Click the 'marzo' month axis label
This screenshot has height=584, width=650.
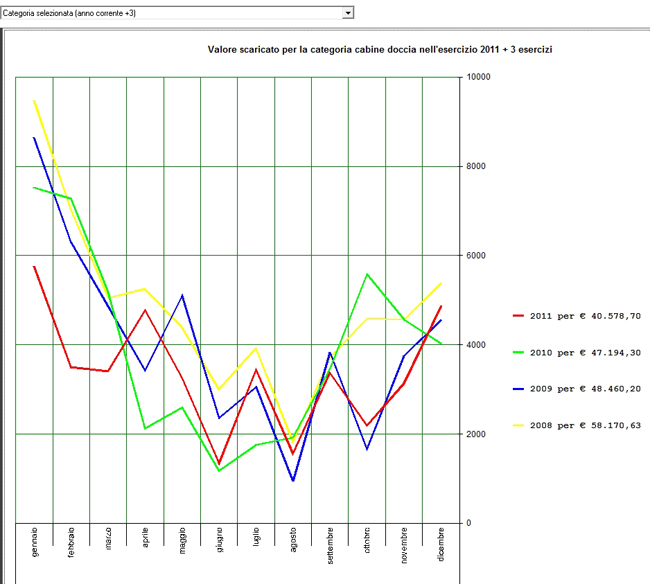tap(108, 538)
